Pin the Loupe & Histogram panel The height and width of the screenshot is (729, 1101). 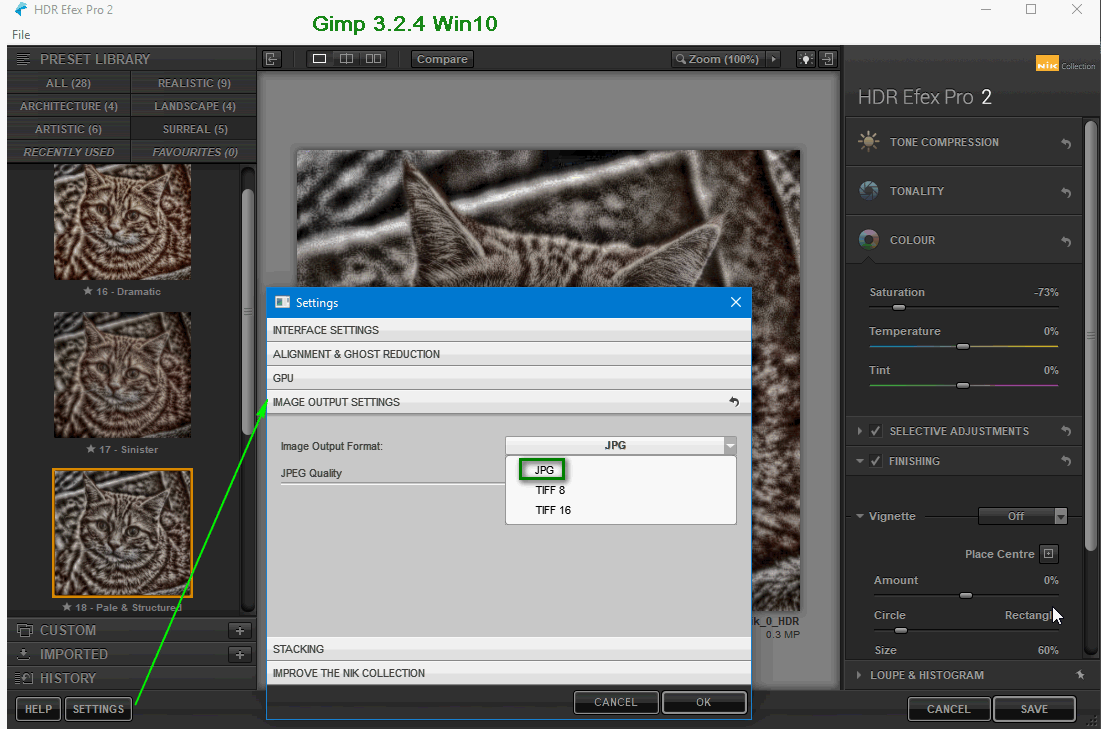(x=1080, y=675)
